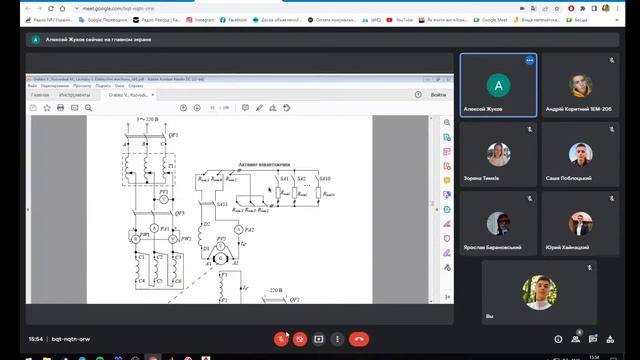Show the participants list icon
640x360 pixels.
[576, 339]
